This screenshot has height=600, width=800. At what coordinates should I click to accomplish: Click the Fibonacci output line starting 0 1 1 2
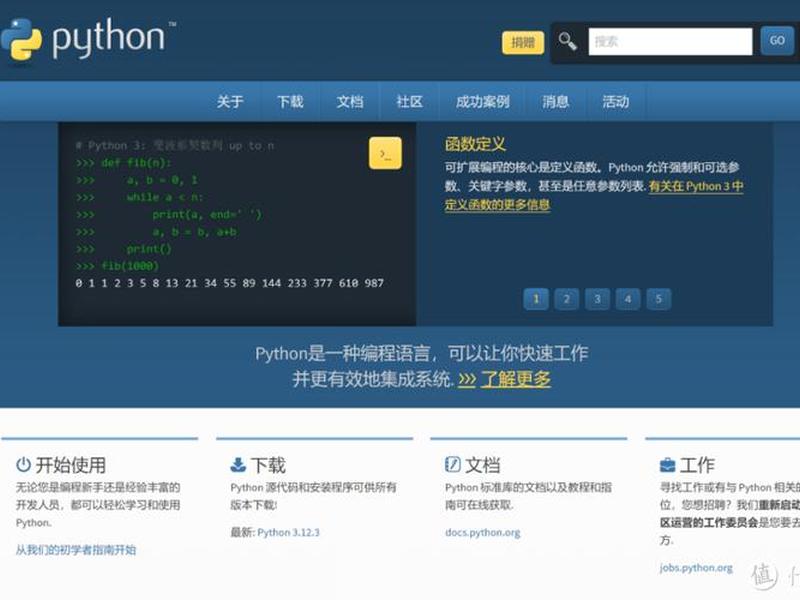point(230,283)
